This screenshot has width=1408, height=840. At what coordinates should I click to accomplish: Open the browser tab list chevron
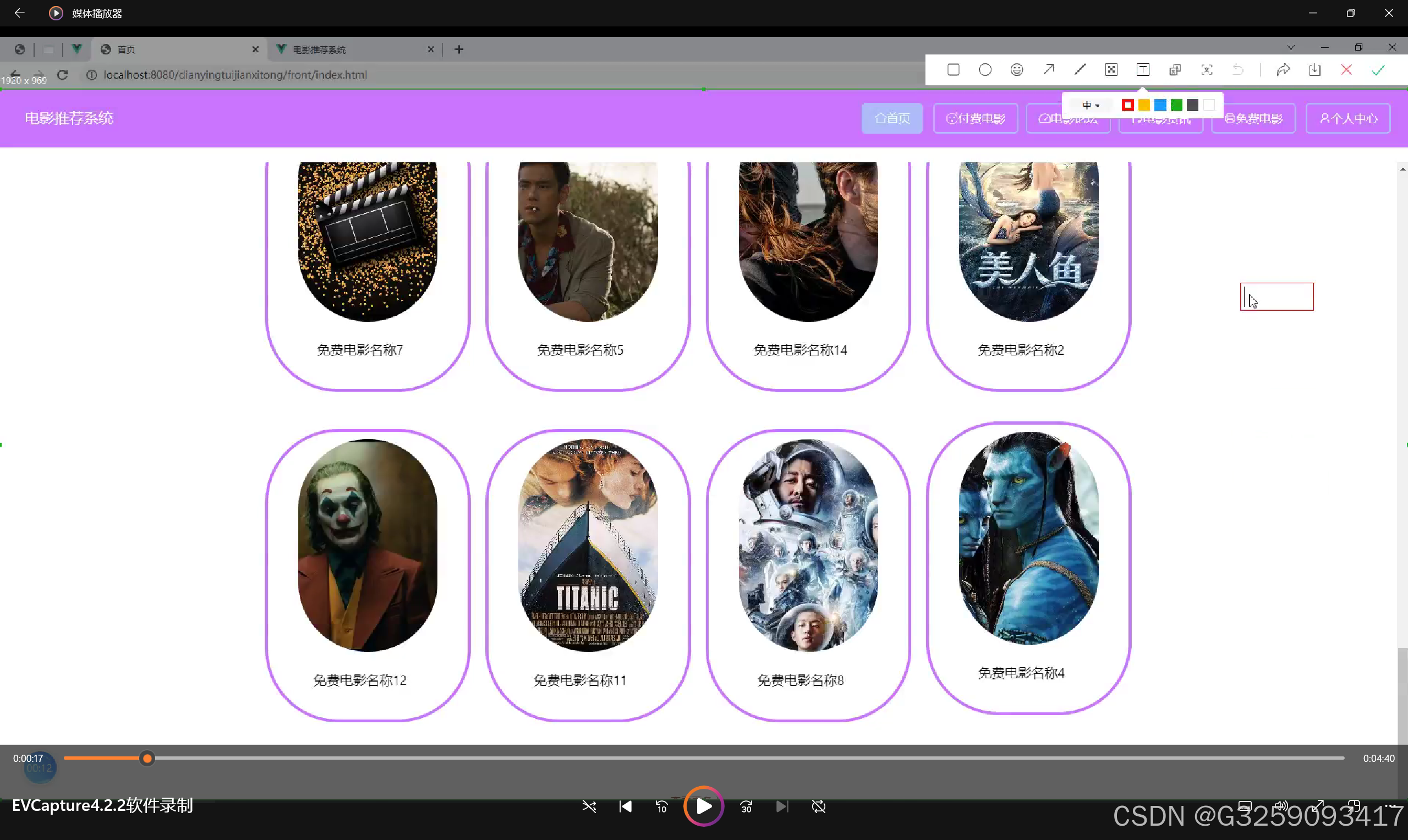tap(1291, 47)
